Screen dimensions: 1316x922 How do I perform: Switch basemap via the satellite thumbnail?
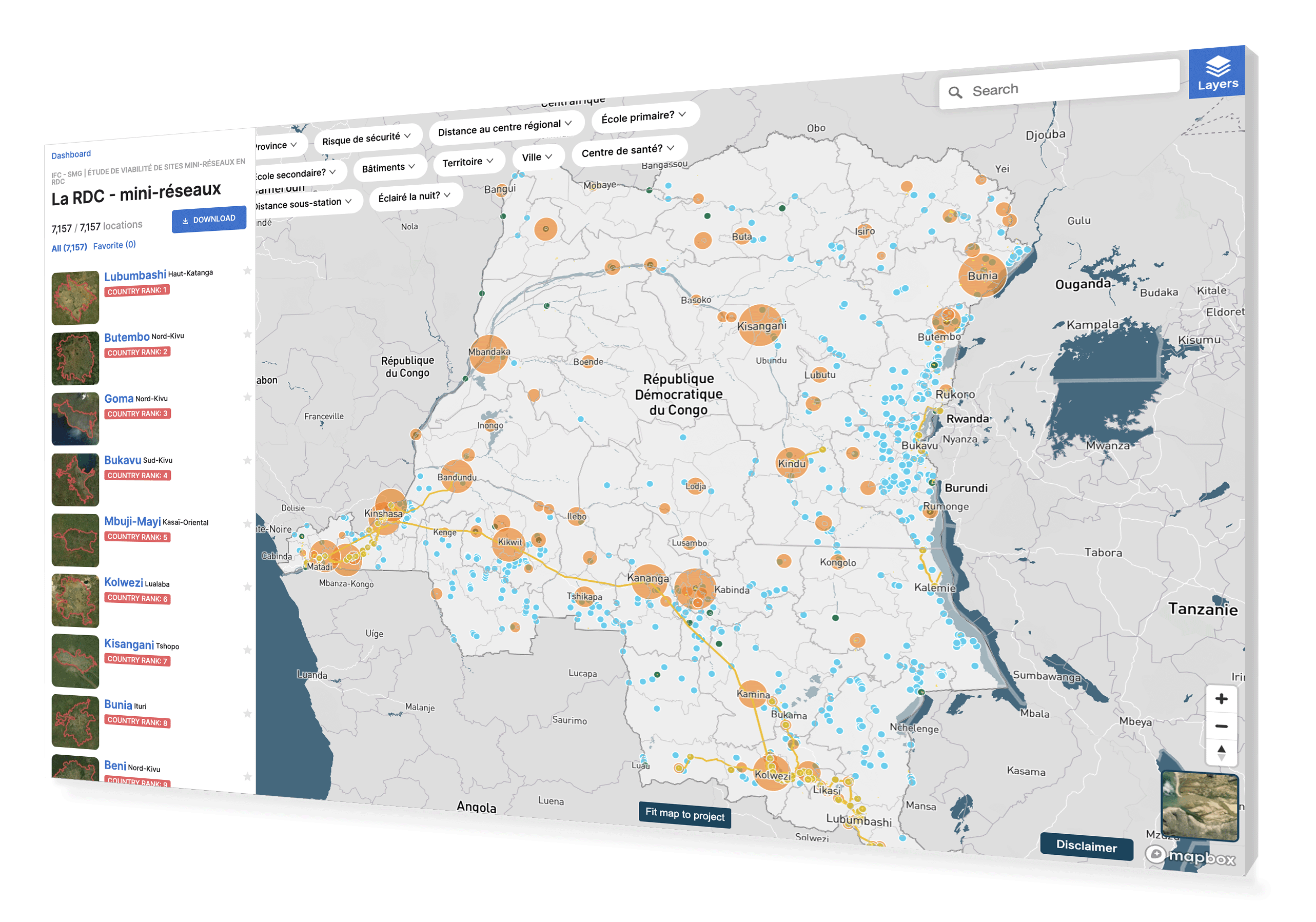(x=1199, y=806)
